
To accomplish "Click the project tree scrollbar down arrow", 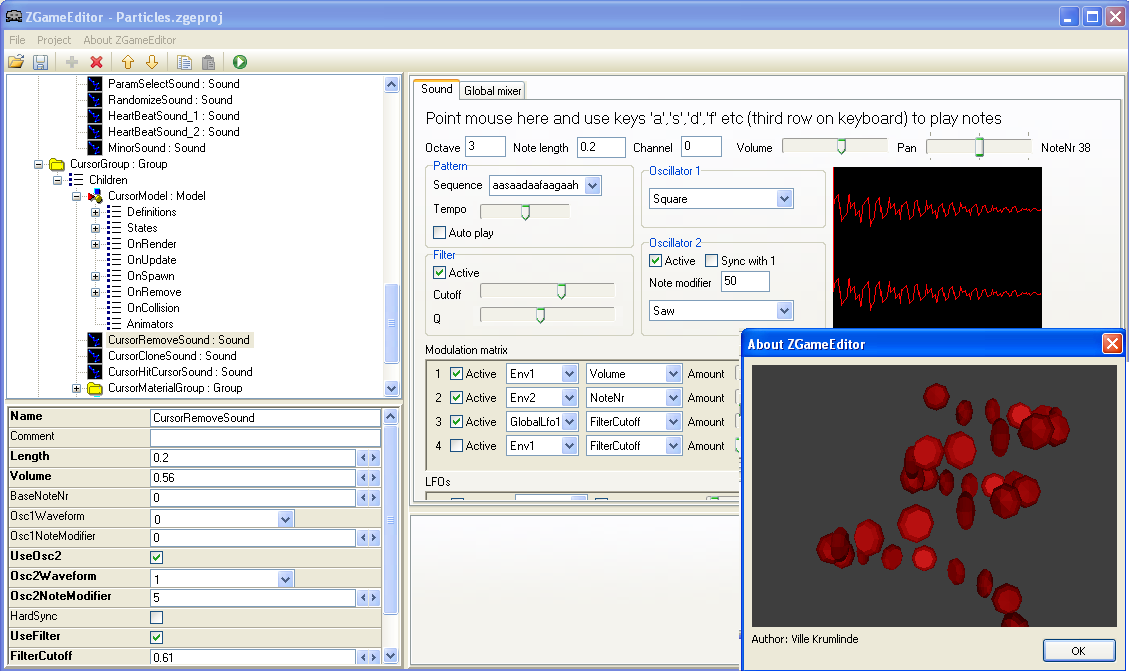I will point(392,389).
